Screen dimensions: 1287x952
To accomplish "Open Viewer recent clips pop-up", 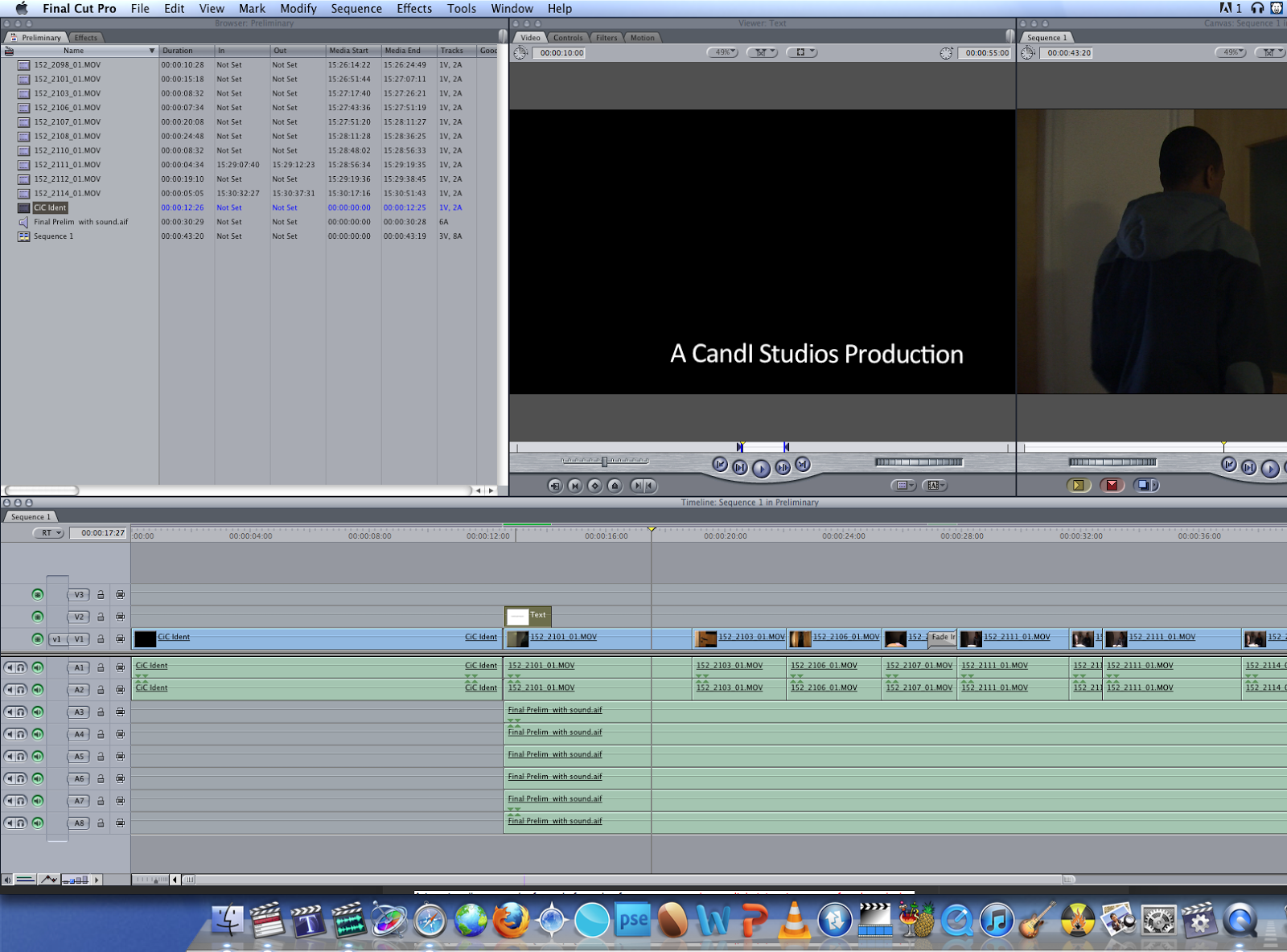I will click(x=903, y=486).
